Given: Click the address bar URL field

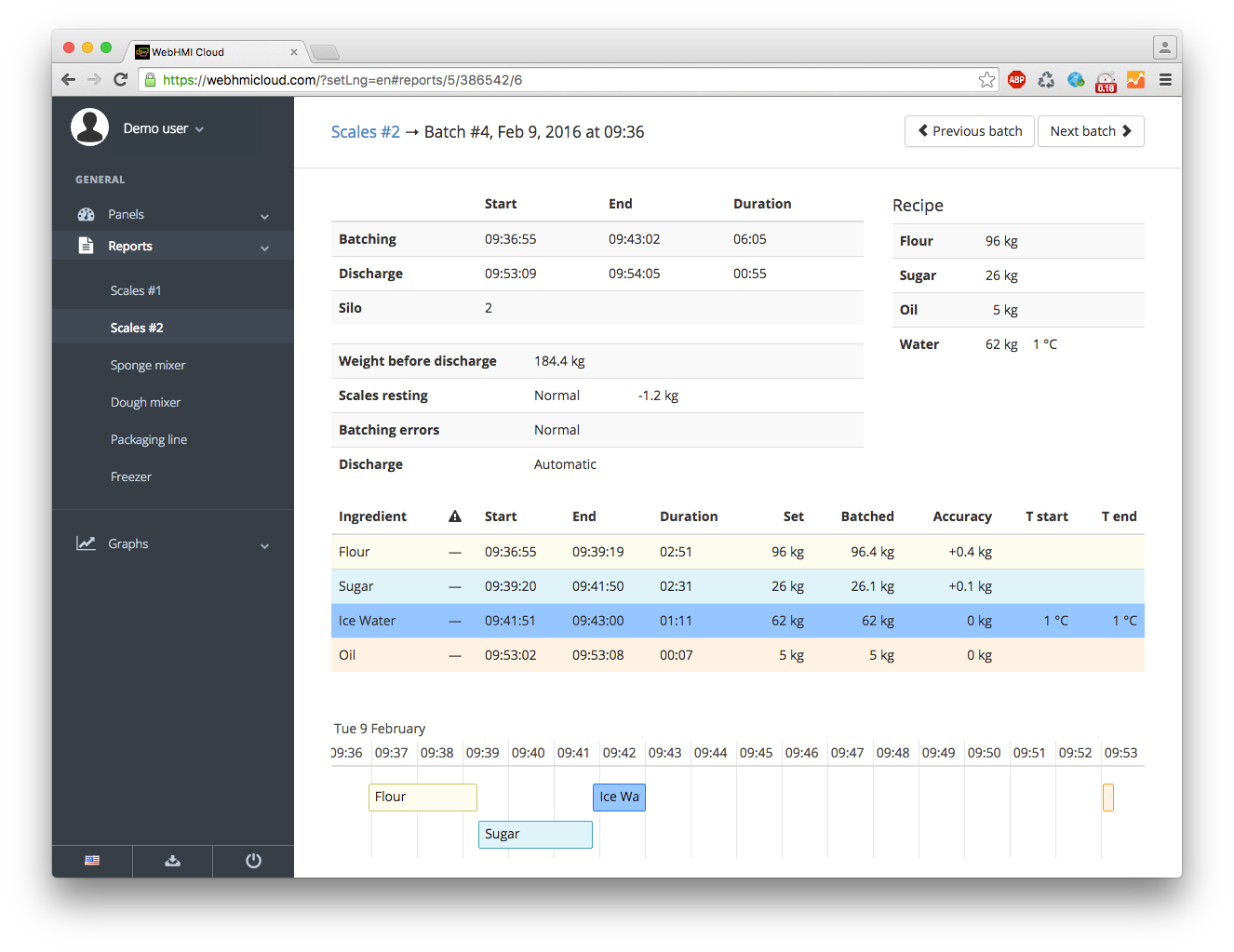Looking at the screenshot, I should pos(568,80).
